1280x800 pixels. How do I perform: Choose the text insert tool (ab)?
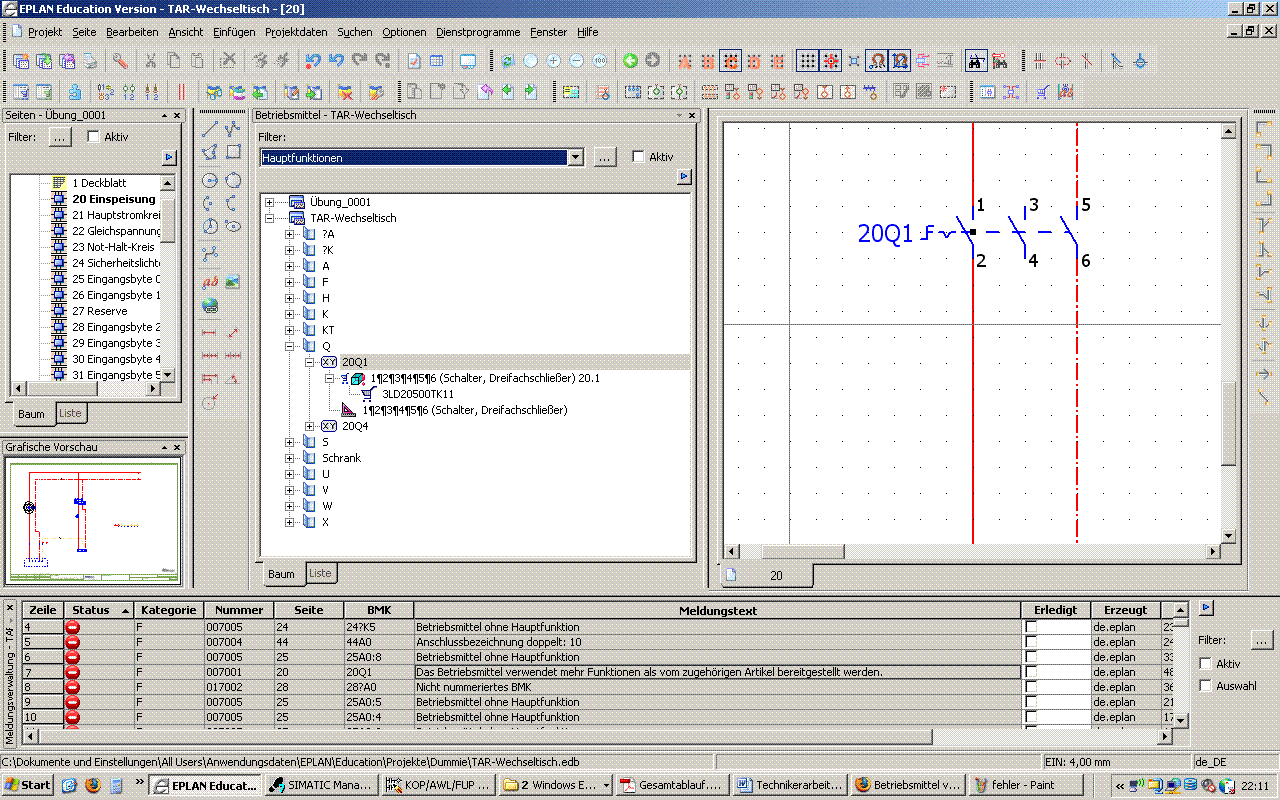point(210,283)
